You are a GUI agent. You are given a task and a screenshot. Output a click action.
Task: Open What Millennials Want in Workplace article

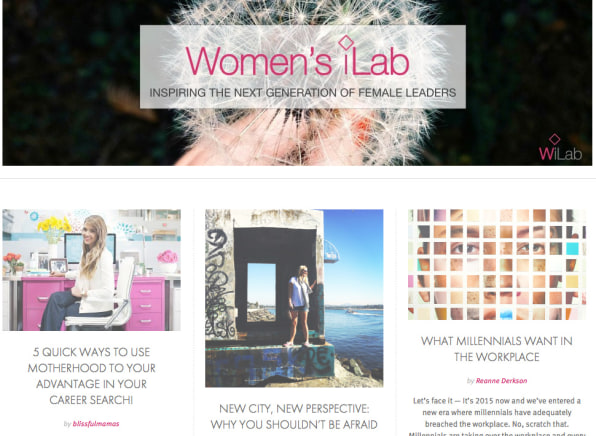tap(497, 349)
